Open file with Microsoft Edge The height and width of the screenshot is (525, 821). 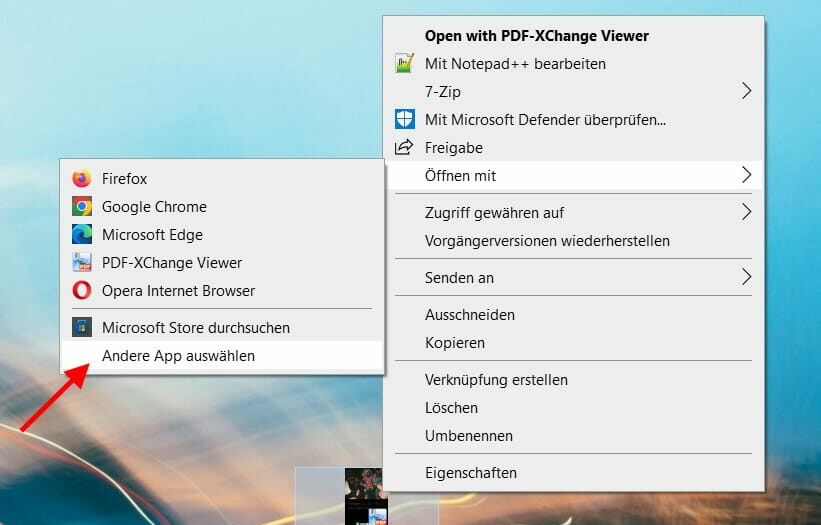(x=222, y=234)
